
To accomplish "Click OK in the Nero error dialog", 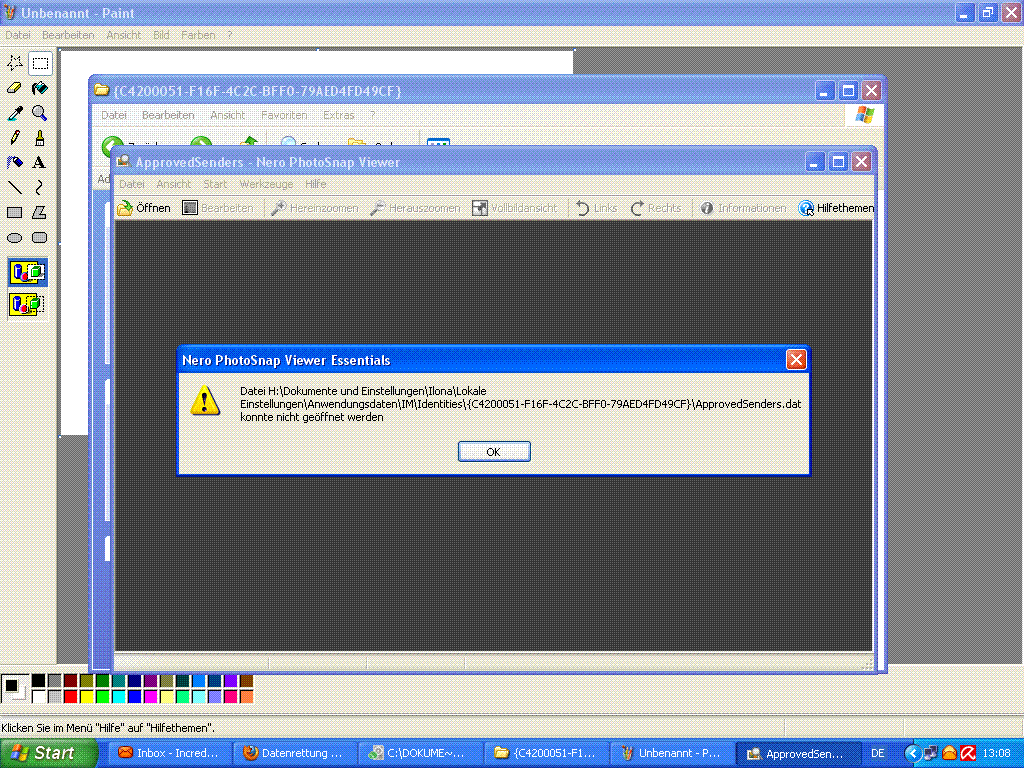I will (x=494, y=451).
